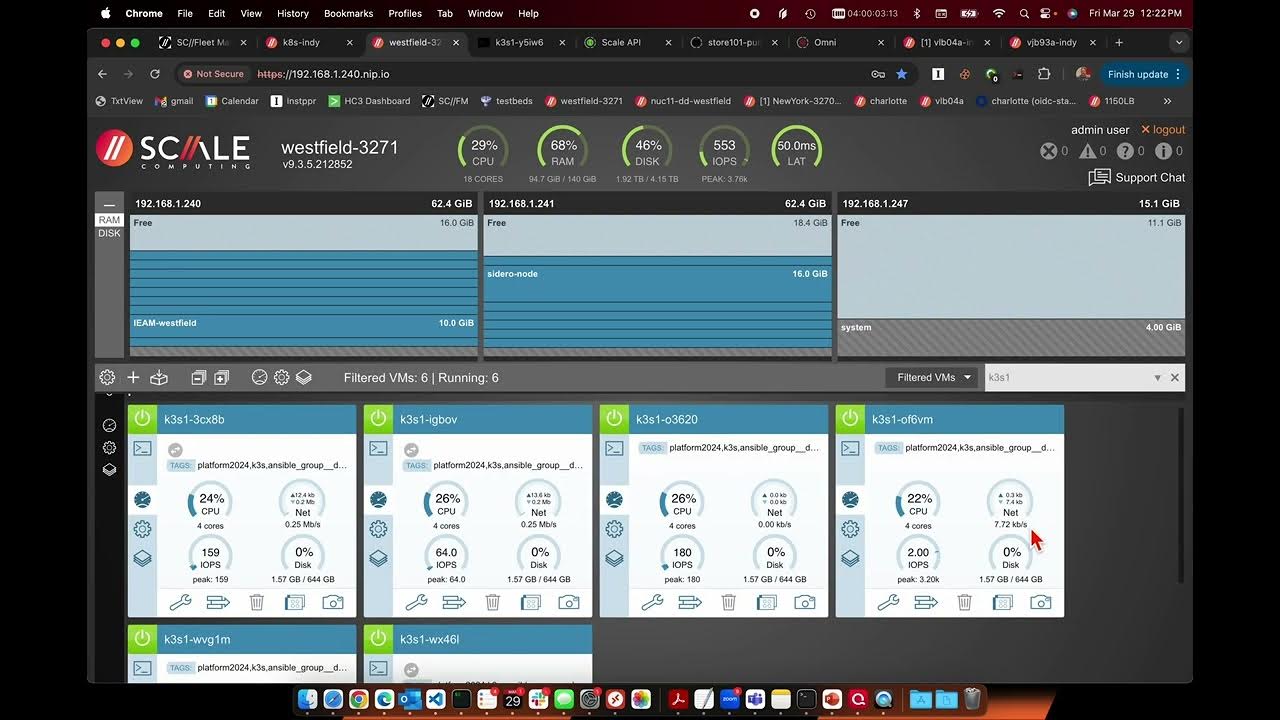Toggle power on VM k3s1-wvg1m
The image size is (1280, 720).
[142, 639]
